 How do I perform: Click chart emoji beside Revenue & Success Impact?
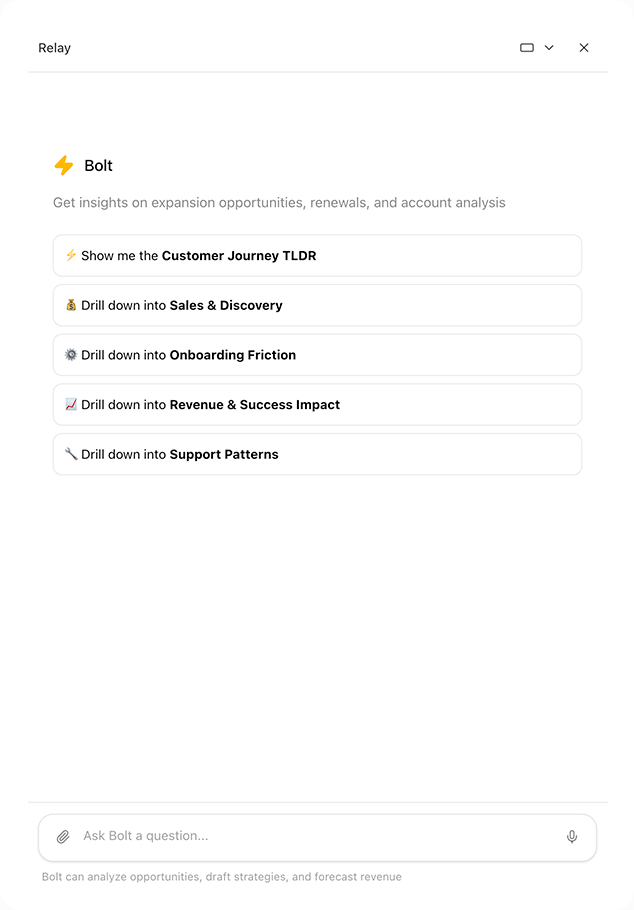(71, 405)
